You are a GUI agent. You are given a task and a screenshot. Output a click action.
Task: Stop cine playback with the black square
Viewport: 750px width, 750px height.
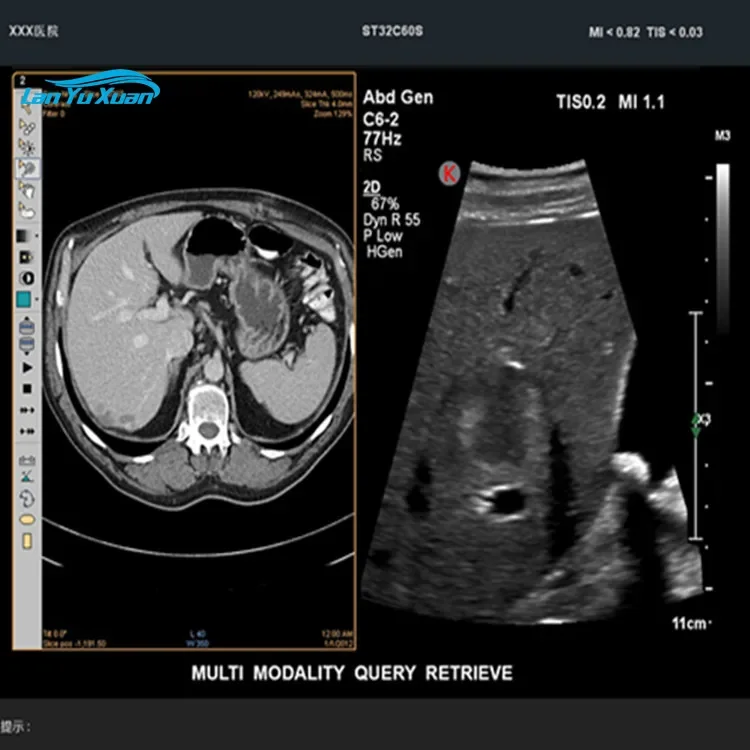pos(27,389)
